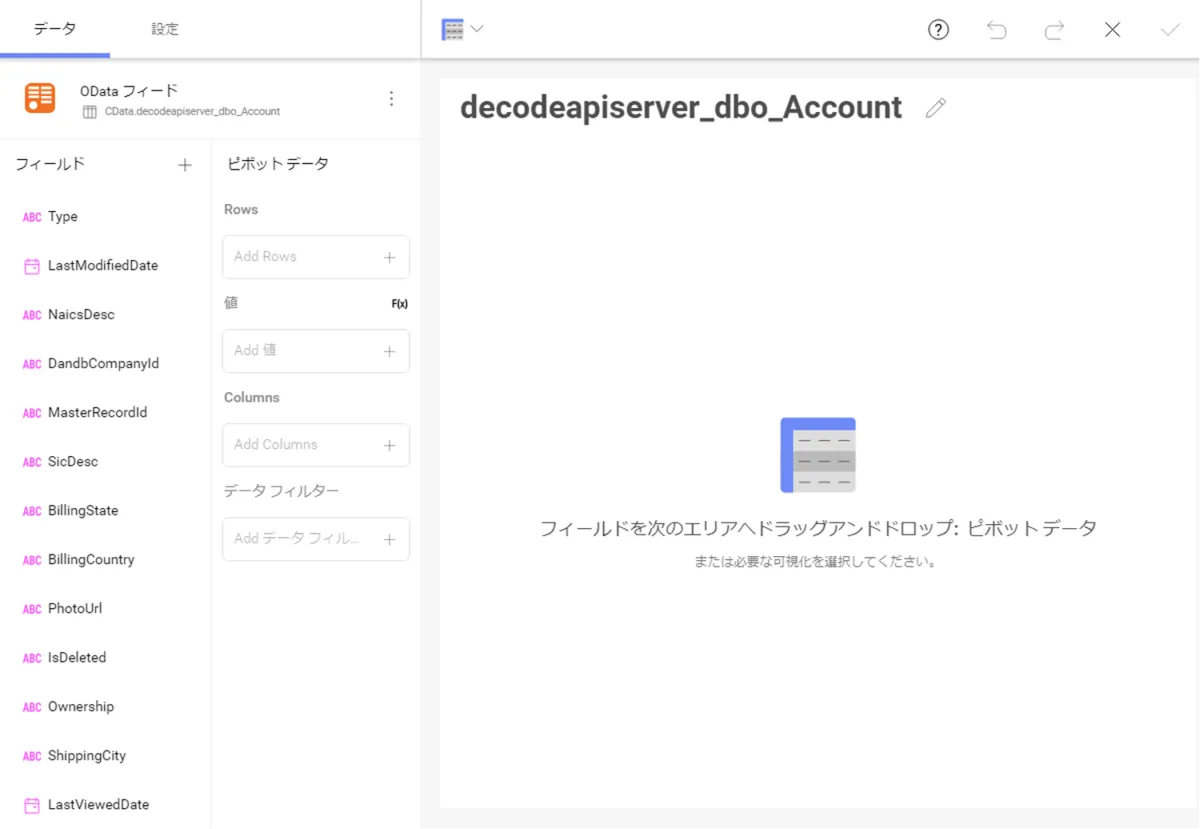Click the F(x) calculated value icon
The image size is (1200, 829).
tap(399, 304)
